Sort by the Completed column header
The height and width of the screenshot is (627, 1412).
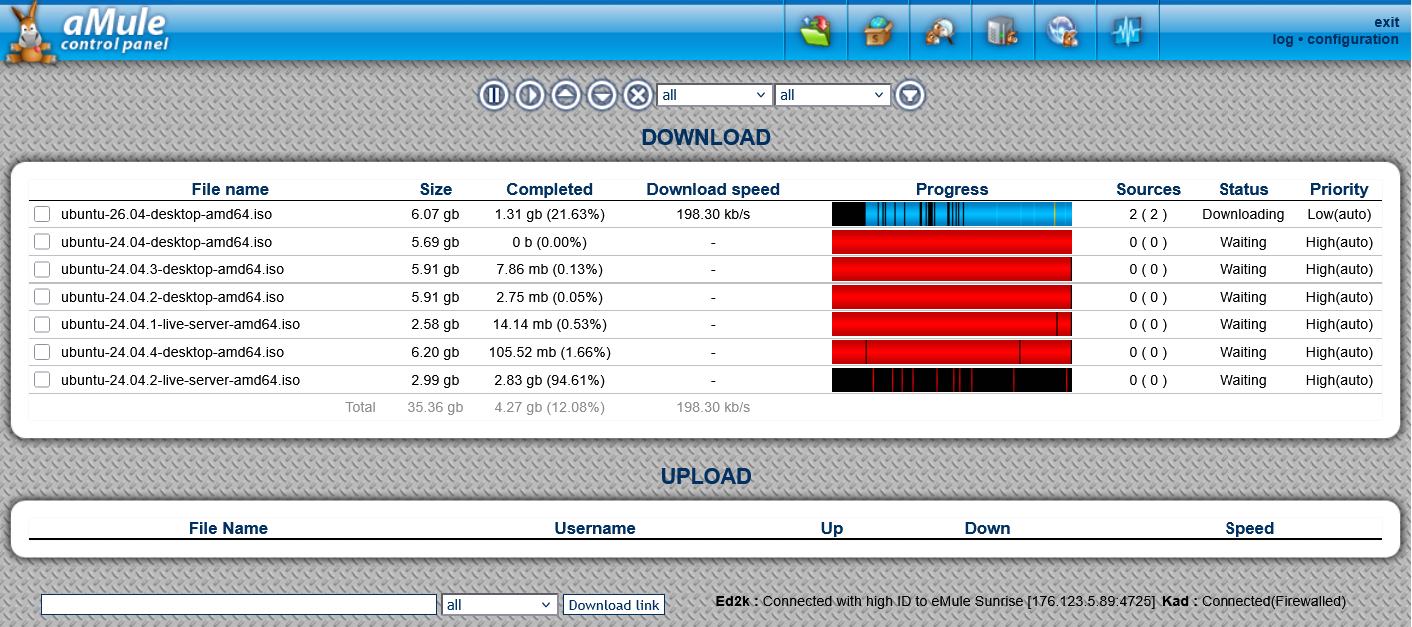(549, 189)
